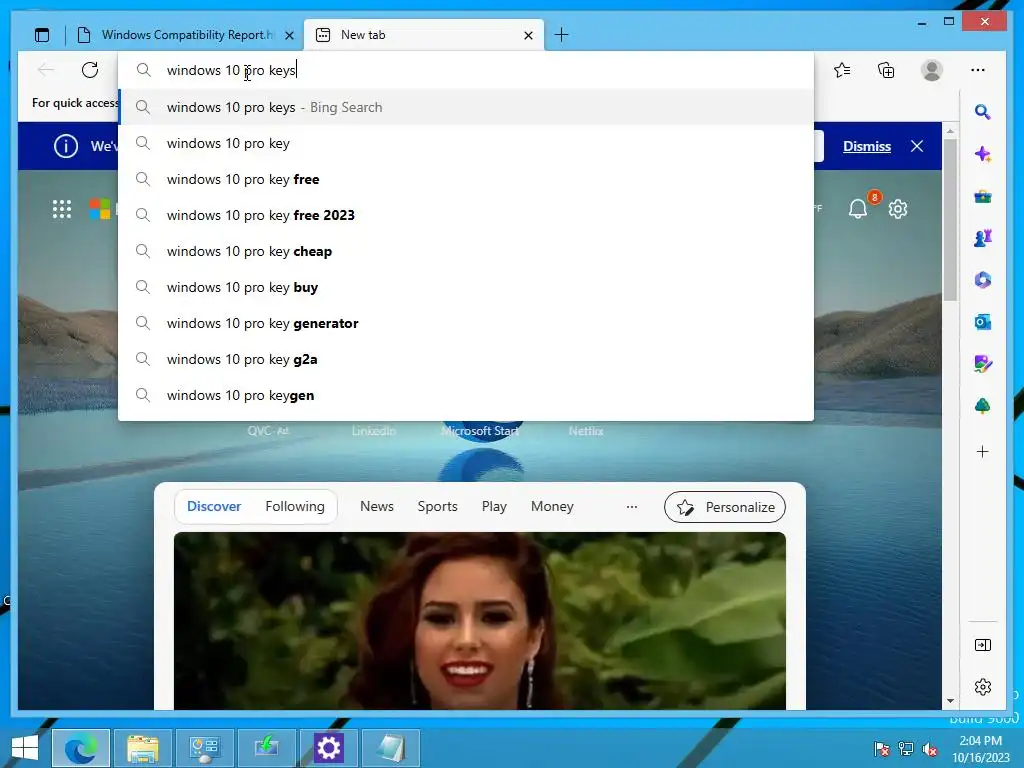Close the New tab tab
This screenshot has width=1024, height=768.
tap(528, 35)
